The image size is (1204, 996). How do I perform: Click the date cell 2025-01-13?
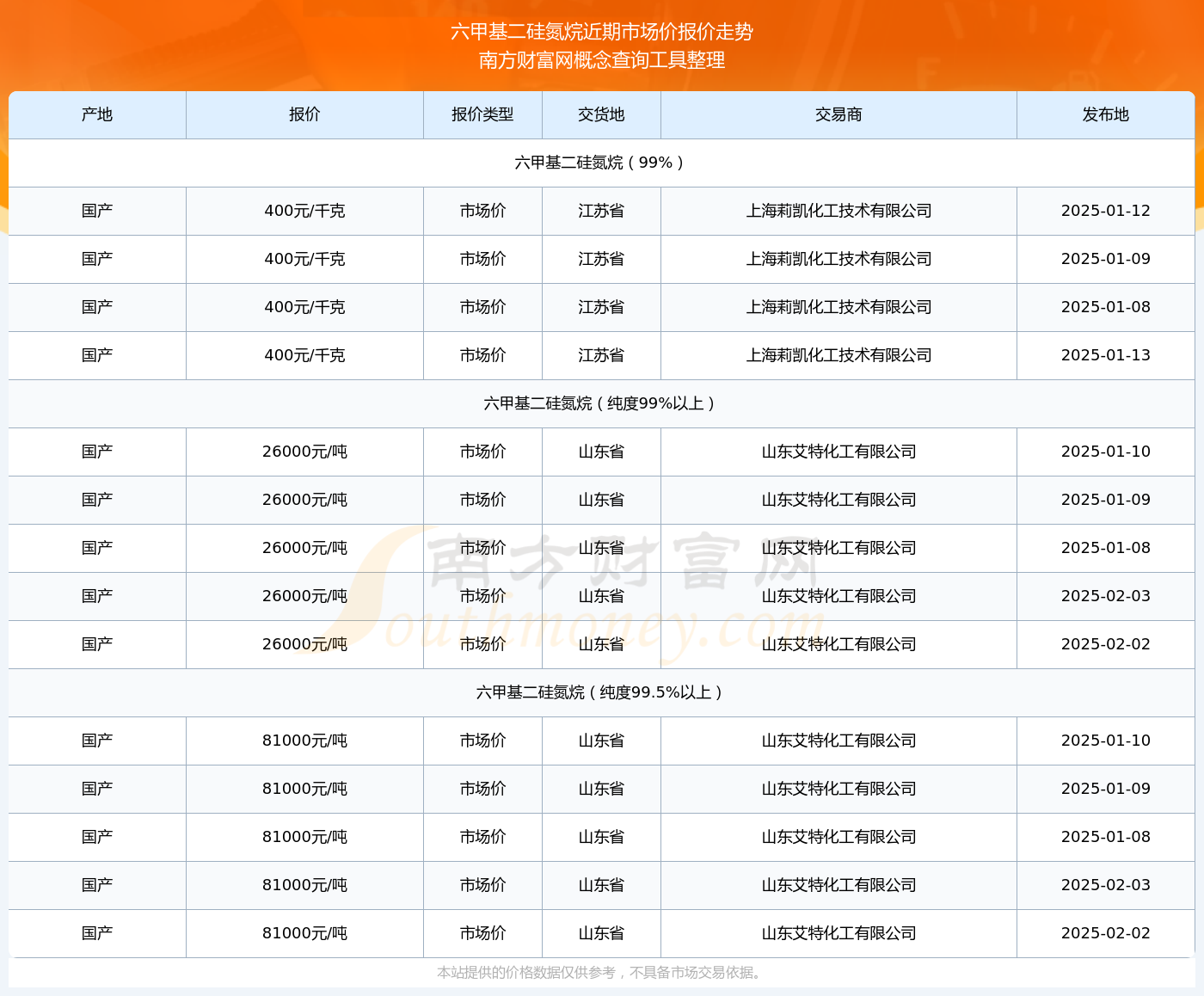[x=1106, y=355]
